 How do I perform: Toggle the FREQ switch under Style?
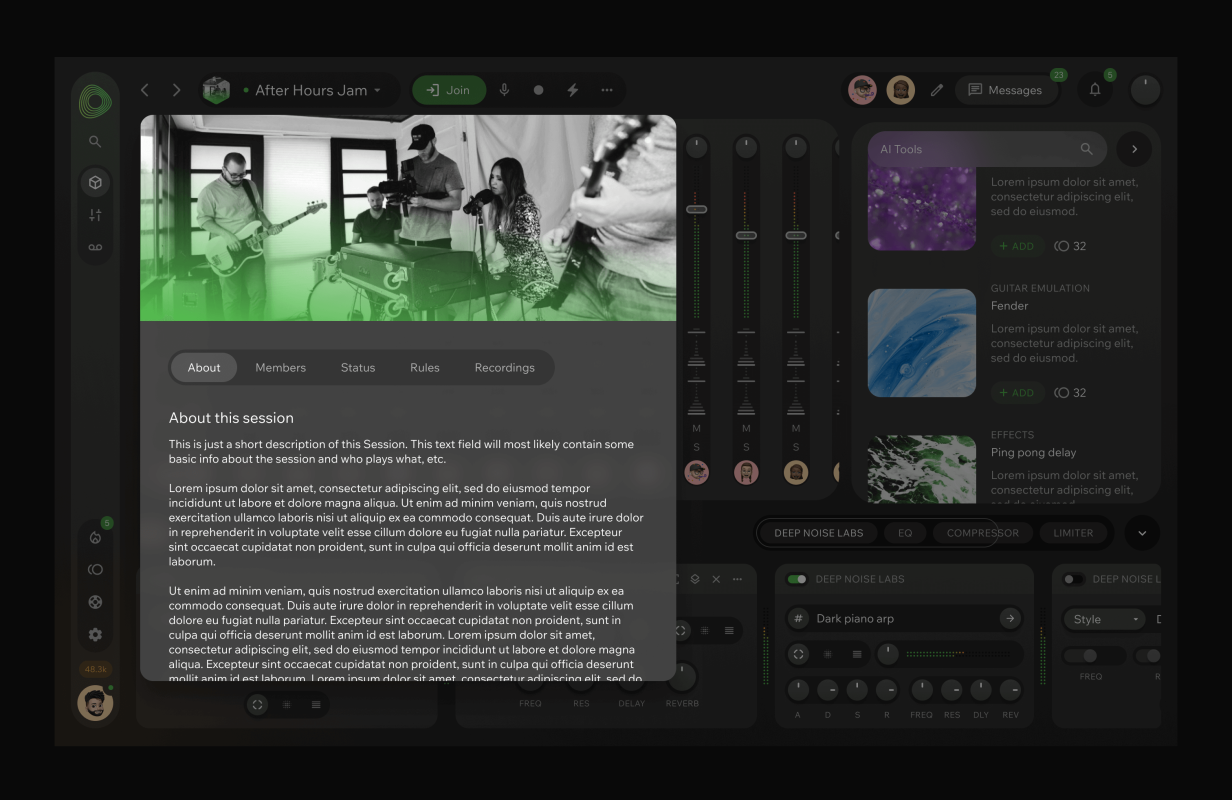coord(1090,656)
